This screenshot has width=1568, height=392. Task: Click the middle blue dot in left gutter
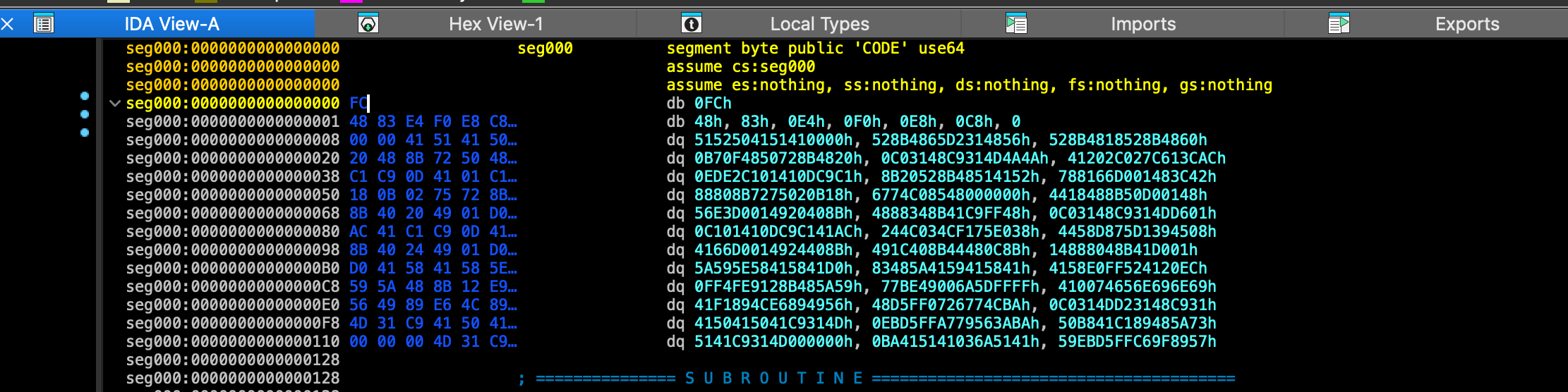click(85, 114)
